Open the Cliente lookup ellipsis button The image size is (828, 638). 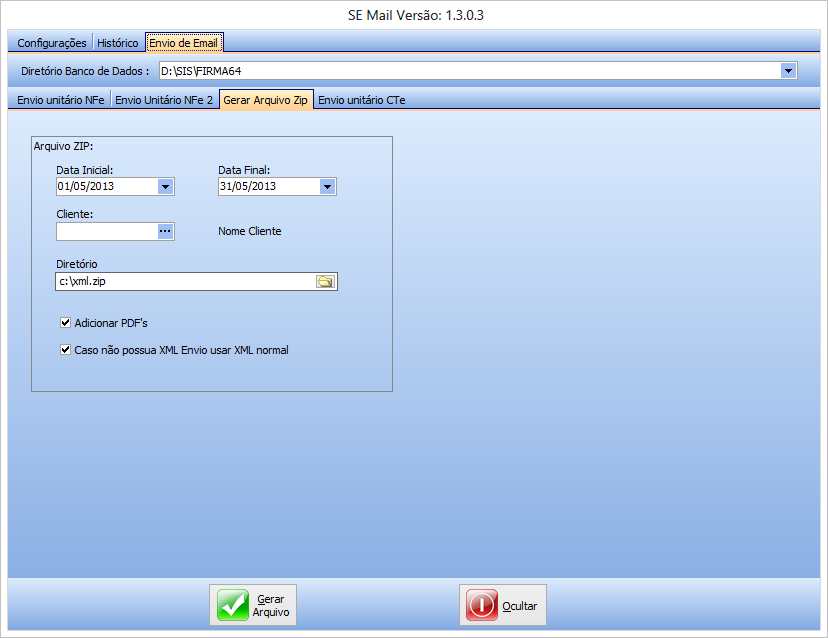point(165,231)
